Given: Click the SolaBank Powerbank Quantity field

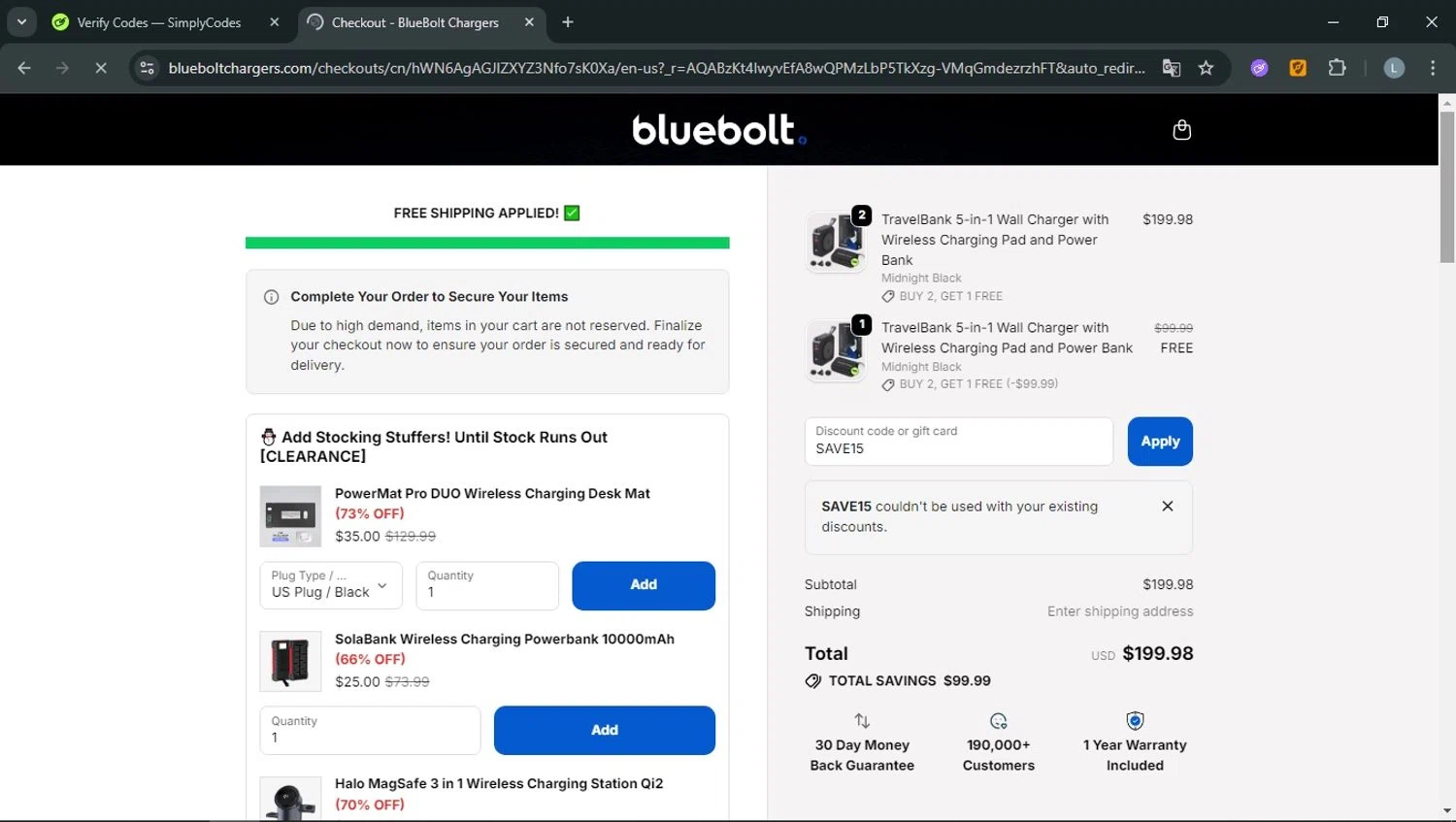Looking at the screenshot, I should [370, 730].
